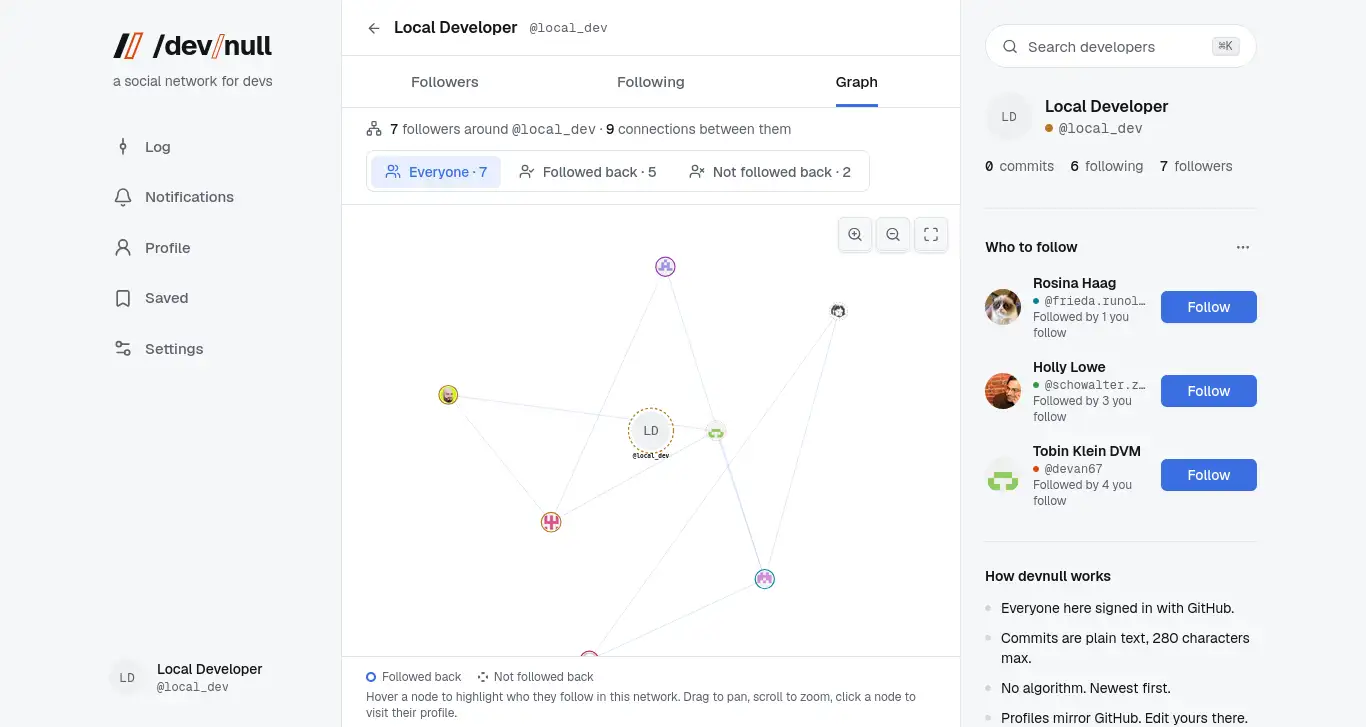Zoom out of the follower graph
Image resolution: width=1366 pixels, height=727 pixels.
893,235
